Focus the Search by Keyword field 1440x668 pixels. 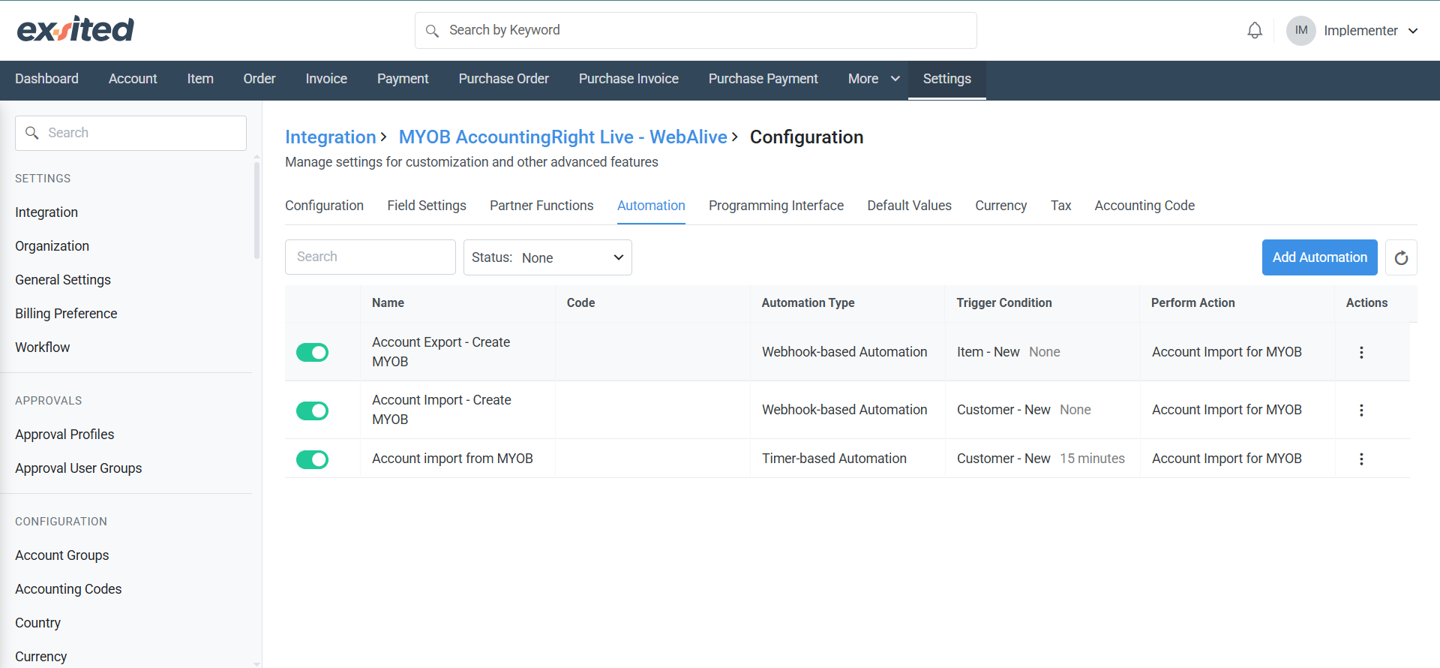[696, 31]
